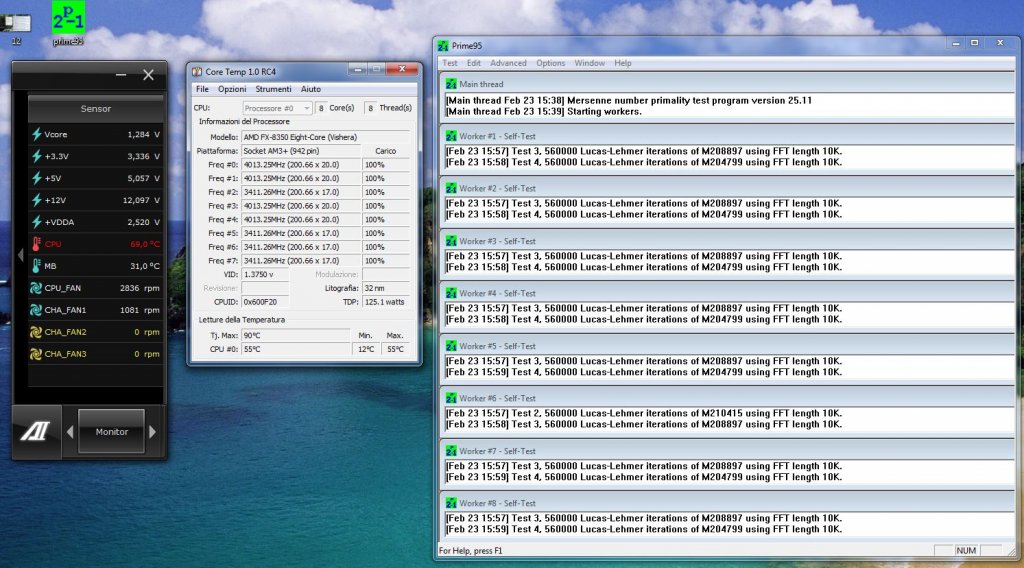Go to previous panel left of Monitor
The height and width of the screenshot is (568, 1024).
click(x=70, y=432)
